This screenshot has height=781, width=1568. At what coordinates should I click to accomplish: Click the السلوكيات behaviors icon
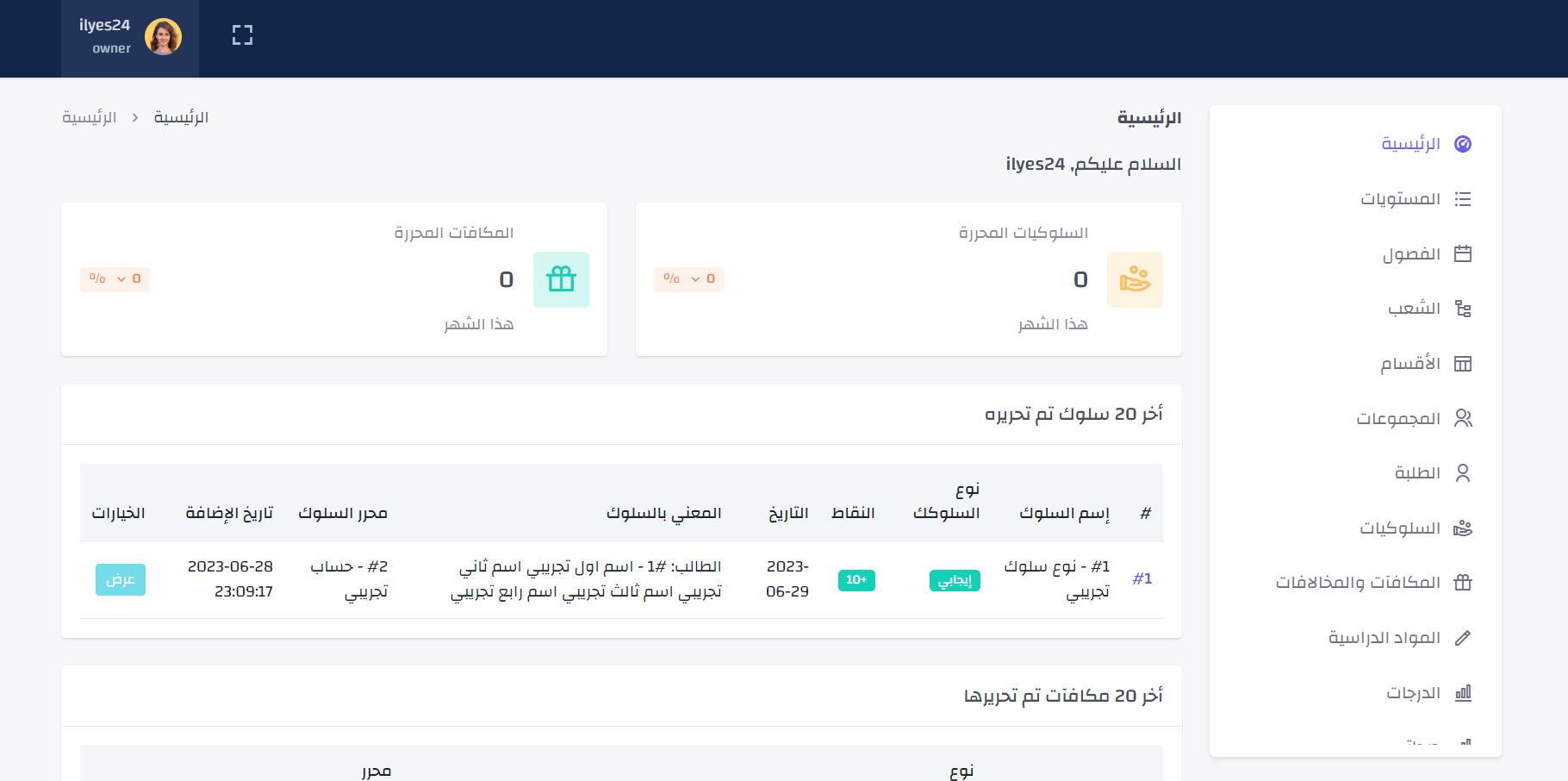click(1463, 528)
